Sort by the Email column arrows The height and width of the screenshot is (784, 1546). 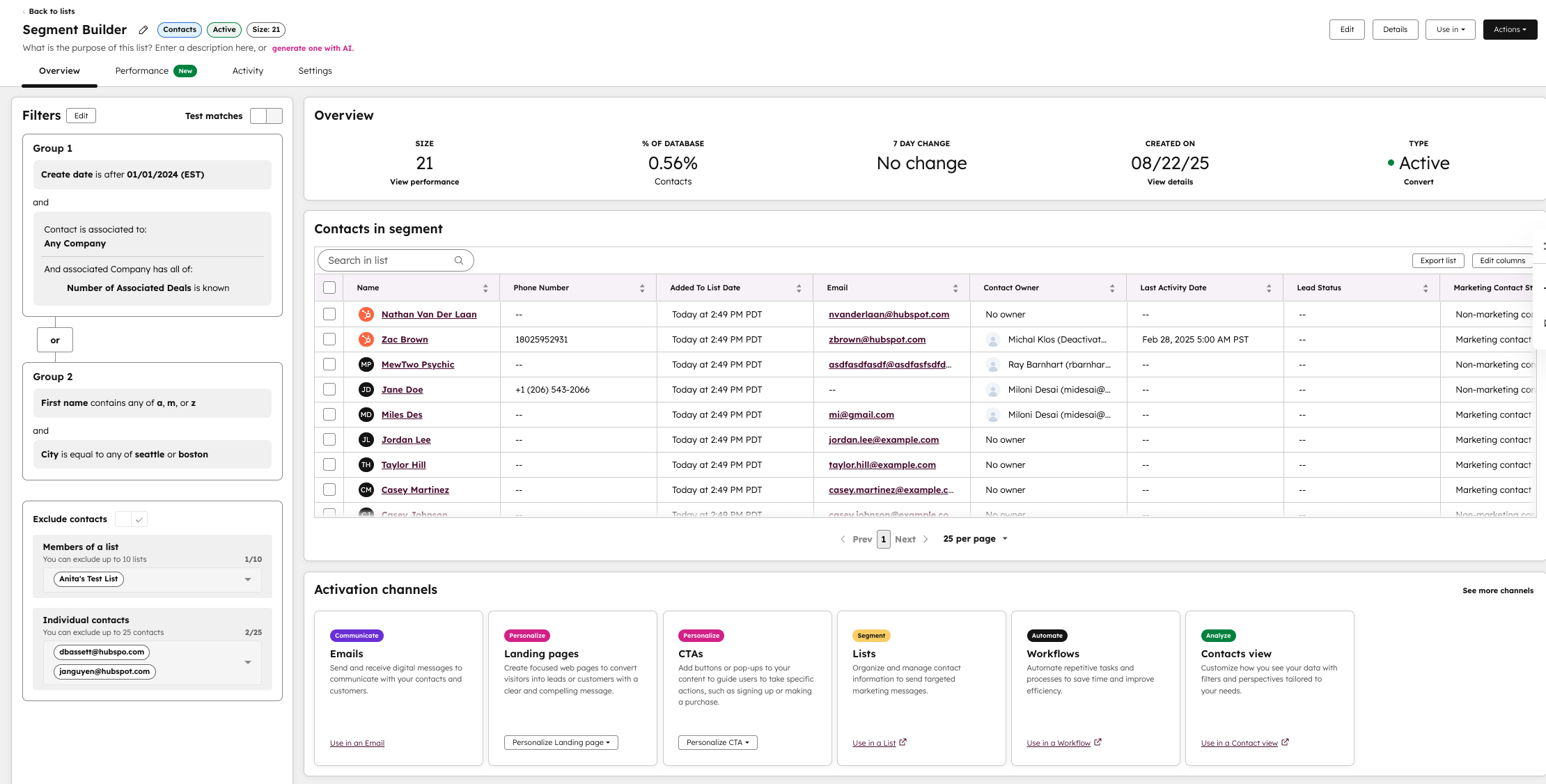pyautogui.click(x=955, y=288)
